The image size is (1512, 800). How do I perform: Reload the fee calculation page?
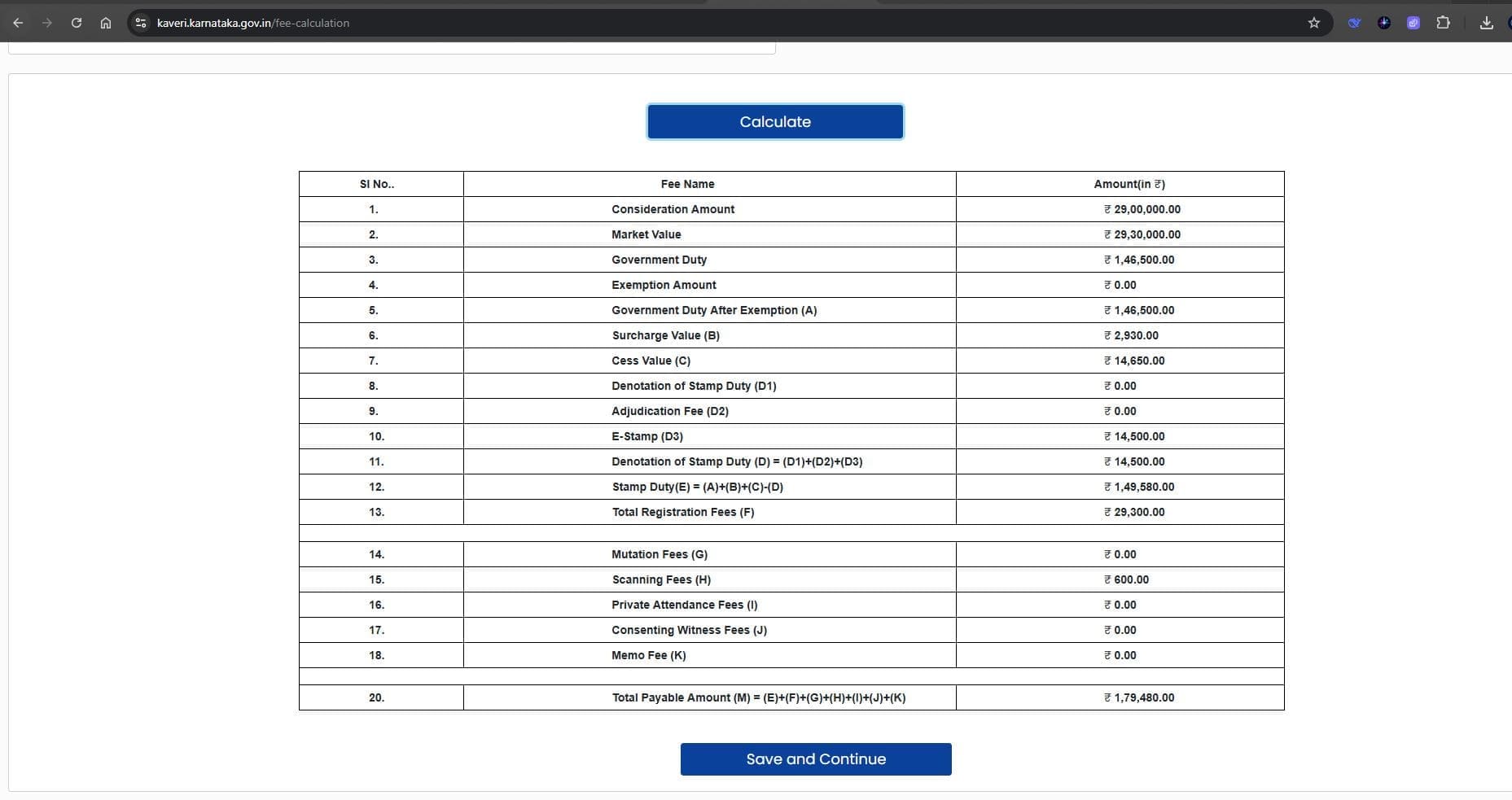click(77, 23)
